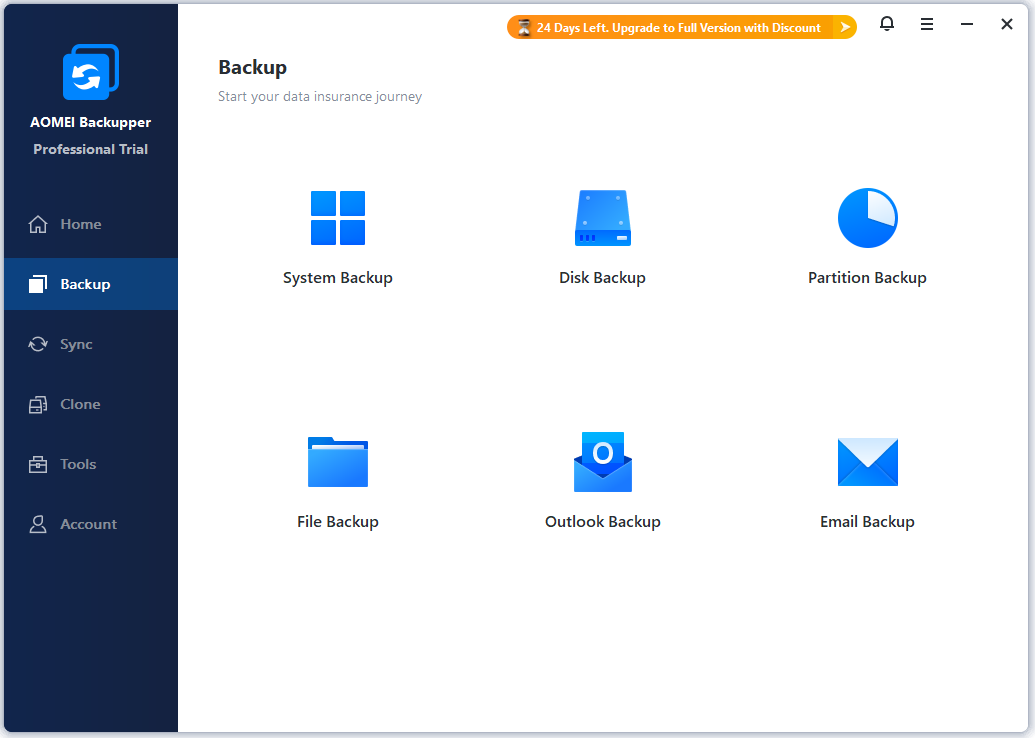
Task: Close the AOMEI Backupper window
Action: 1007,24
